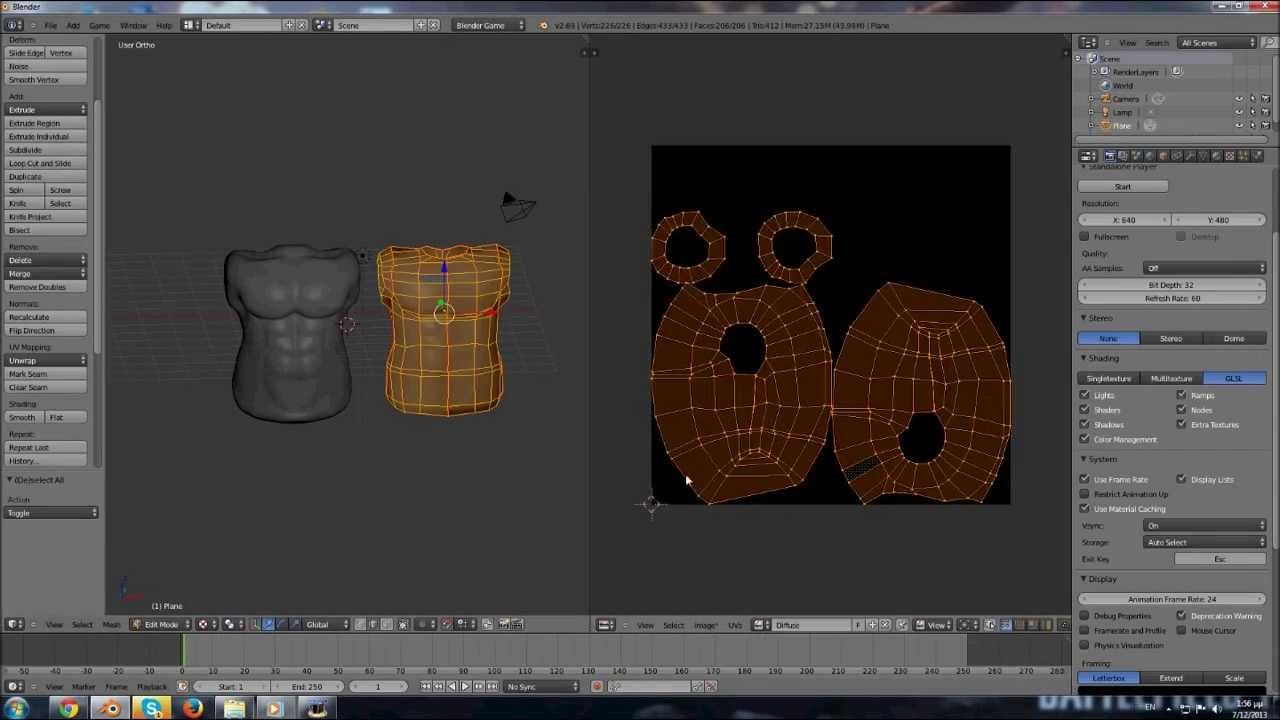Uncheck the Shadows option under Shading
The width and height of the screenshot is (1280, 720).
pyautogui.click(x=1084, y=424)
